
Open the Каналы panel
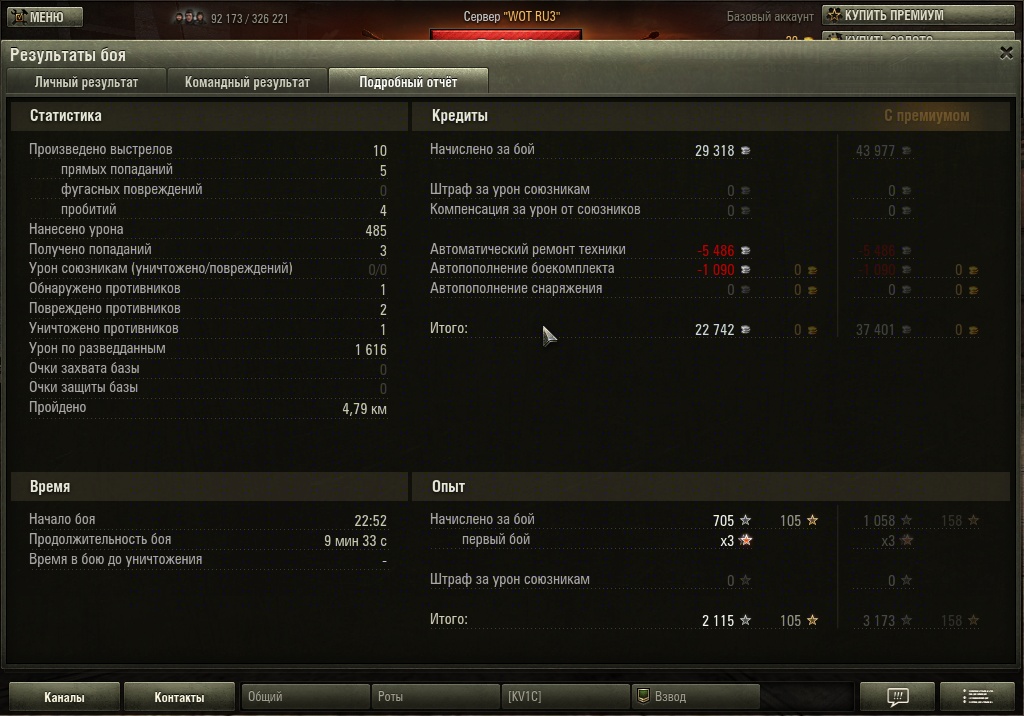64,697
